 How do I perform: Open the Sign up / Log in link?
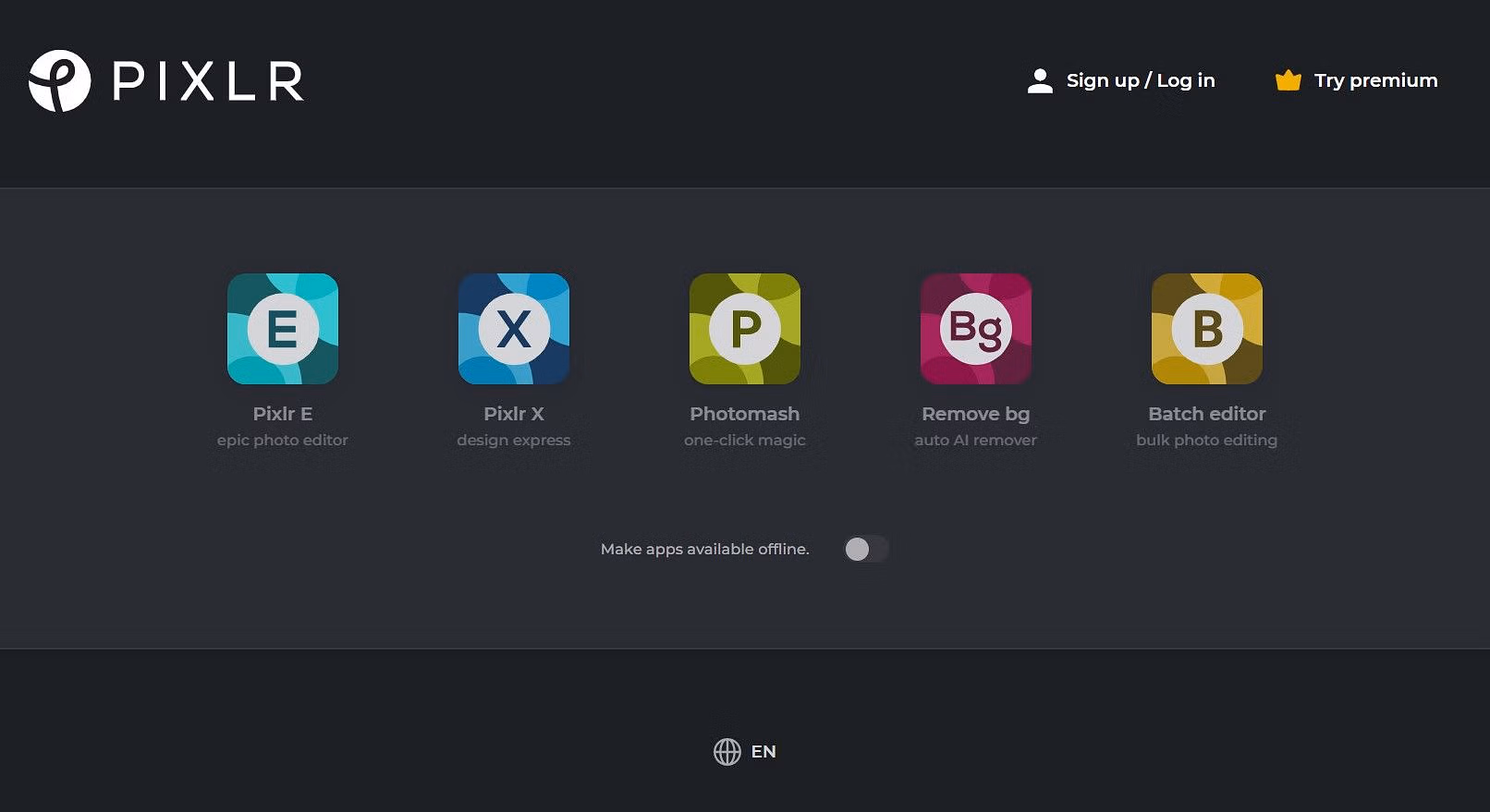coord(1140,81)
